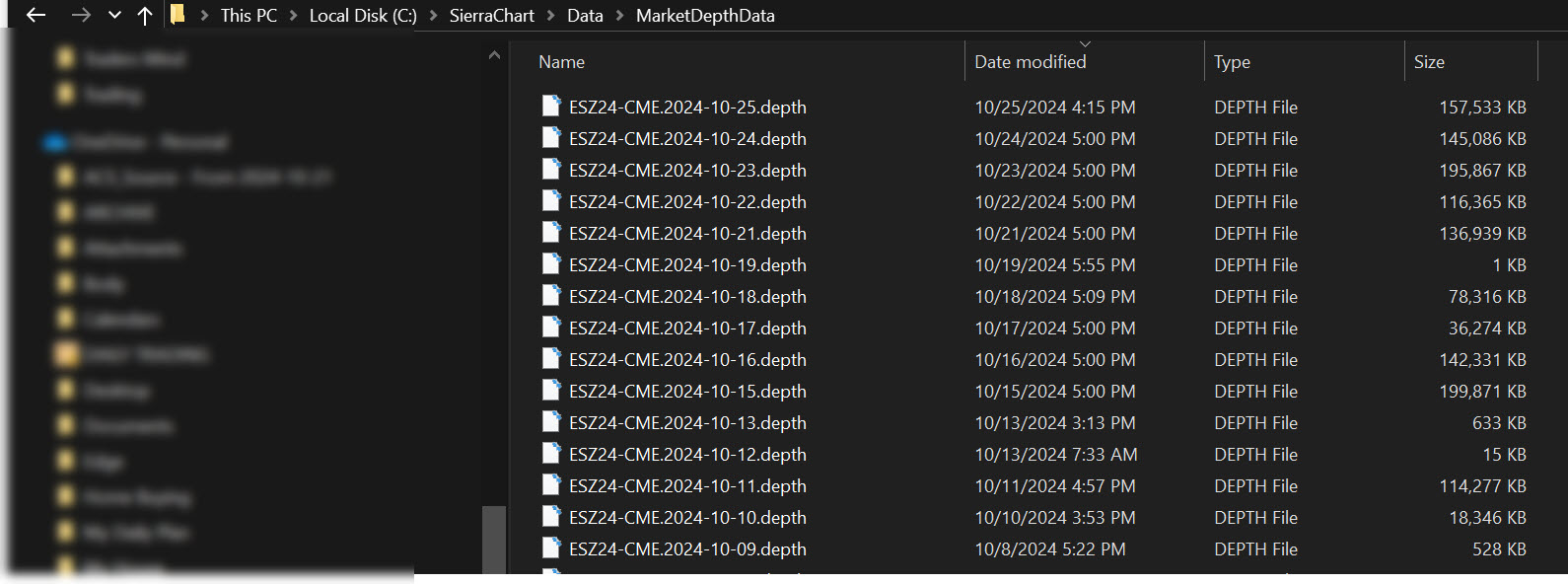
Task: Open recent locations dropdown arrow
Action: pos(114,16)
